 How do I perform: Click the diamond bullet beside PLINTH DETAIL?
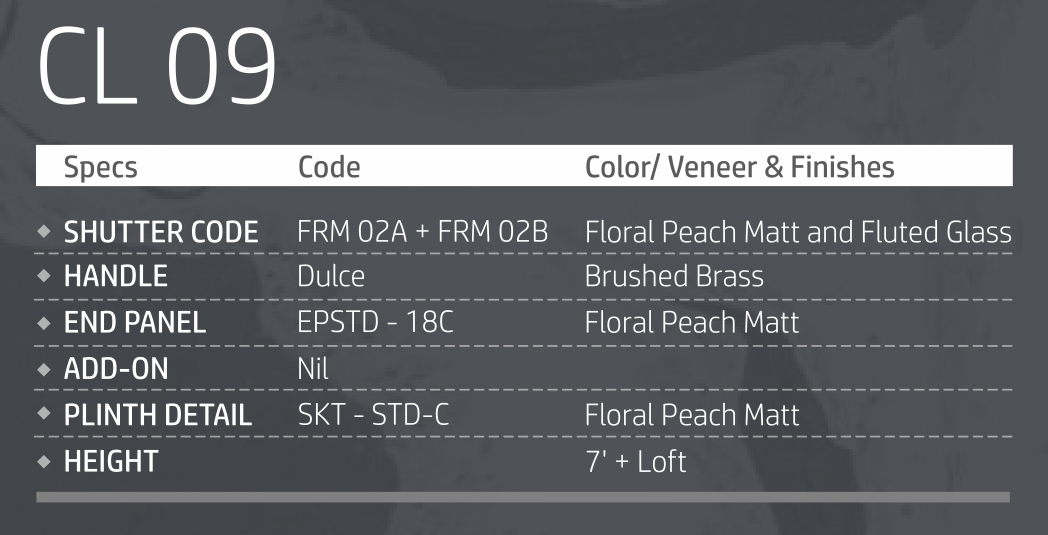tap(43, 415)
